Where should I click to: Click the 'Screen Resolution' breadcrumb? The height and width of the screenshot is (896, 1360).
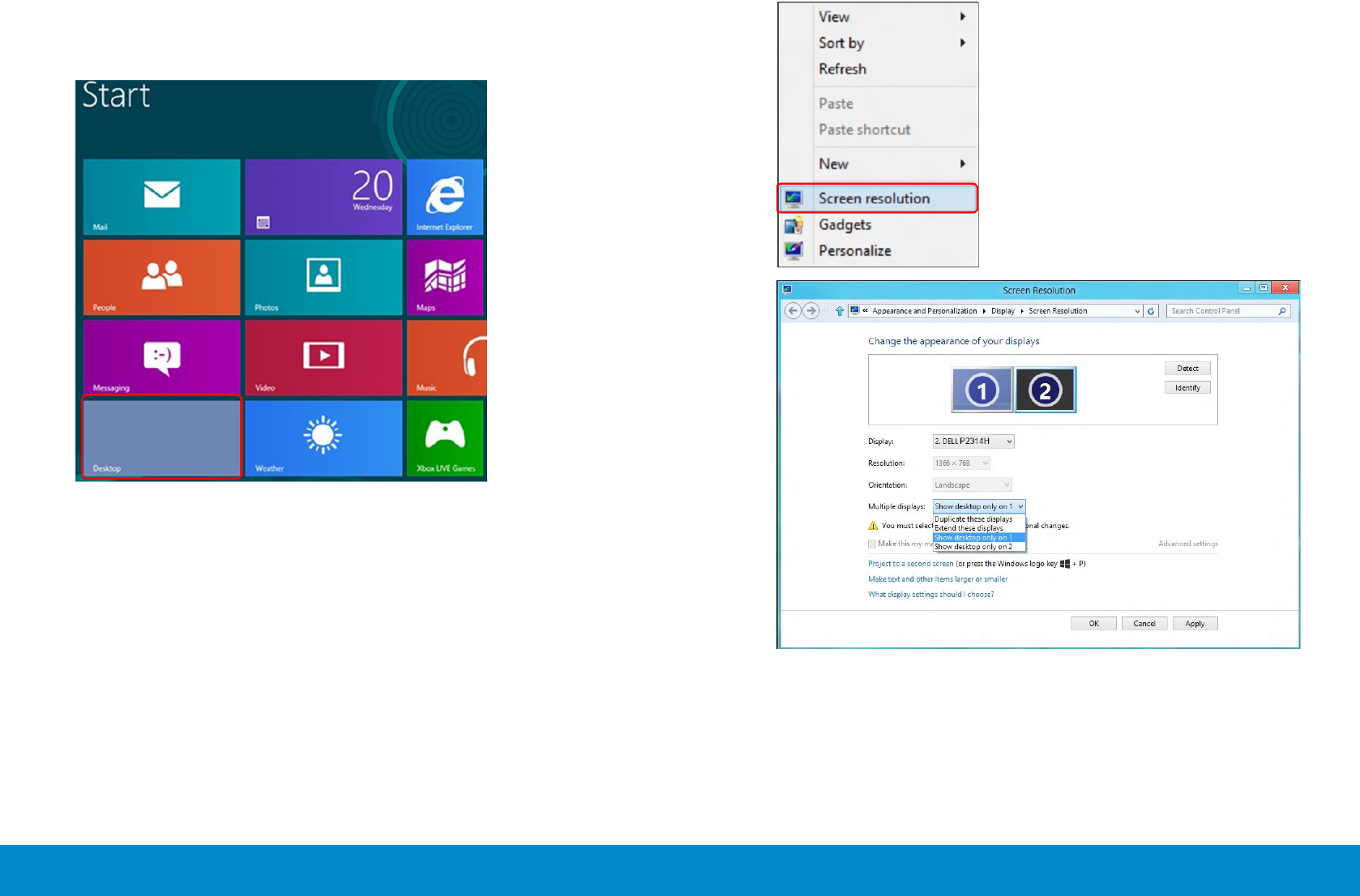tap(1058, 311)
